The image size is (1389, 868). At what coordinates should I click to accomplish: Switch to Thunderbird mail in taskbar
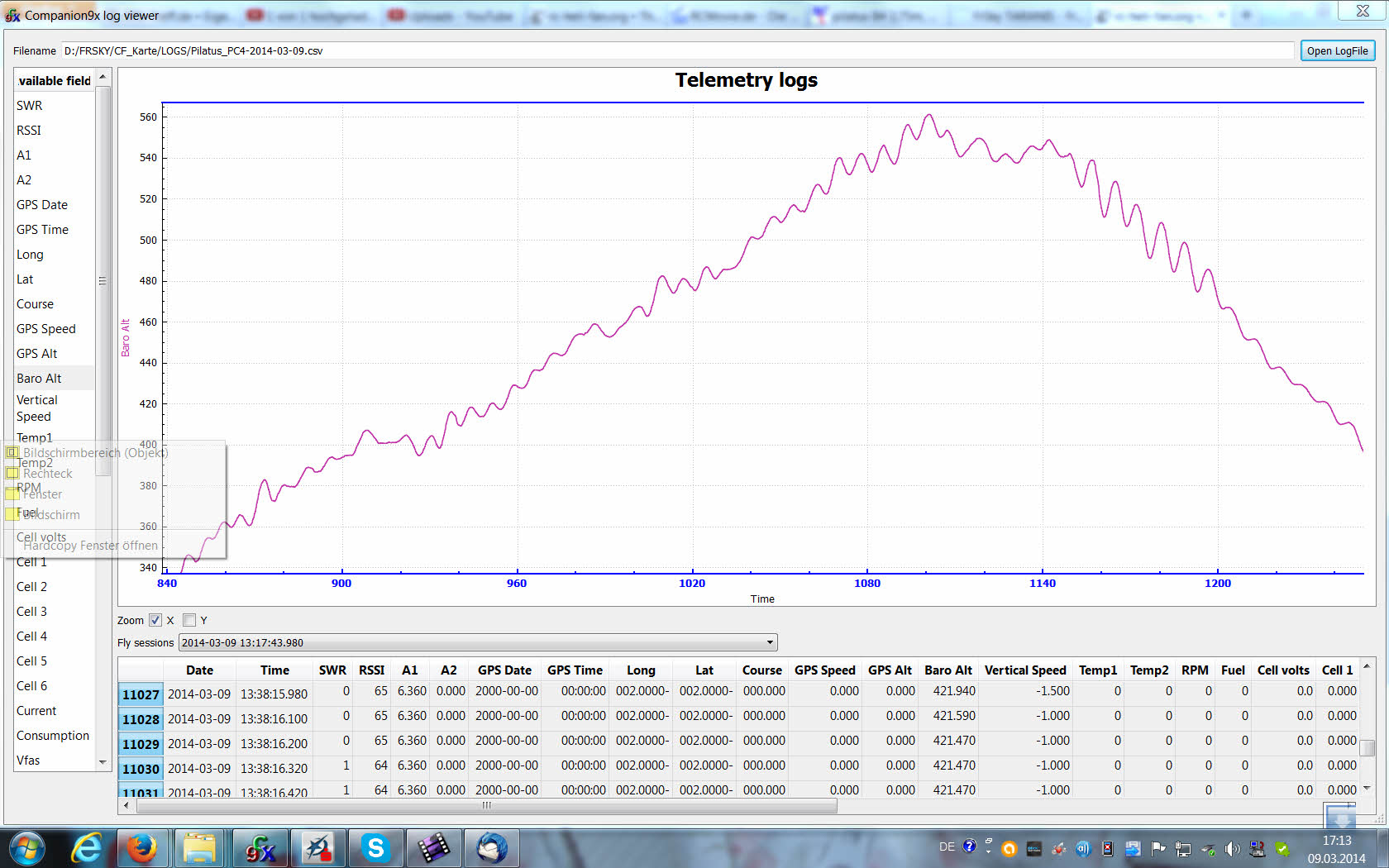point(491,848)
